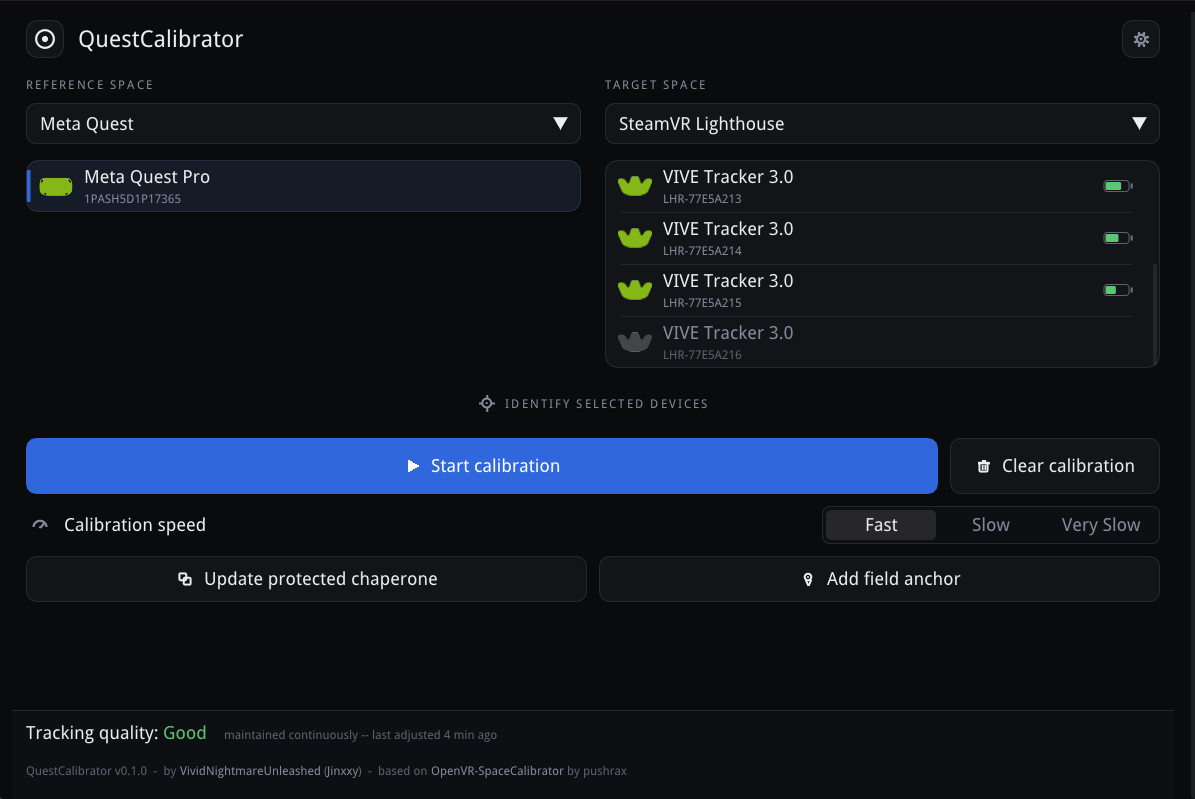Click tracker icon for LHR-77E5A215
The width and height of the screenshot is (1195, 799).
click(635, 290)
